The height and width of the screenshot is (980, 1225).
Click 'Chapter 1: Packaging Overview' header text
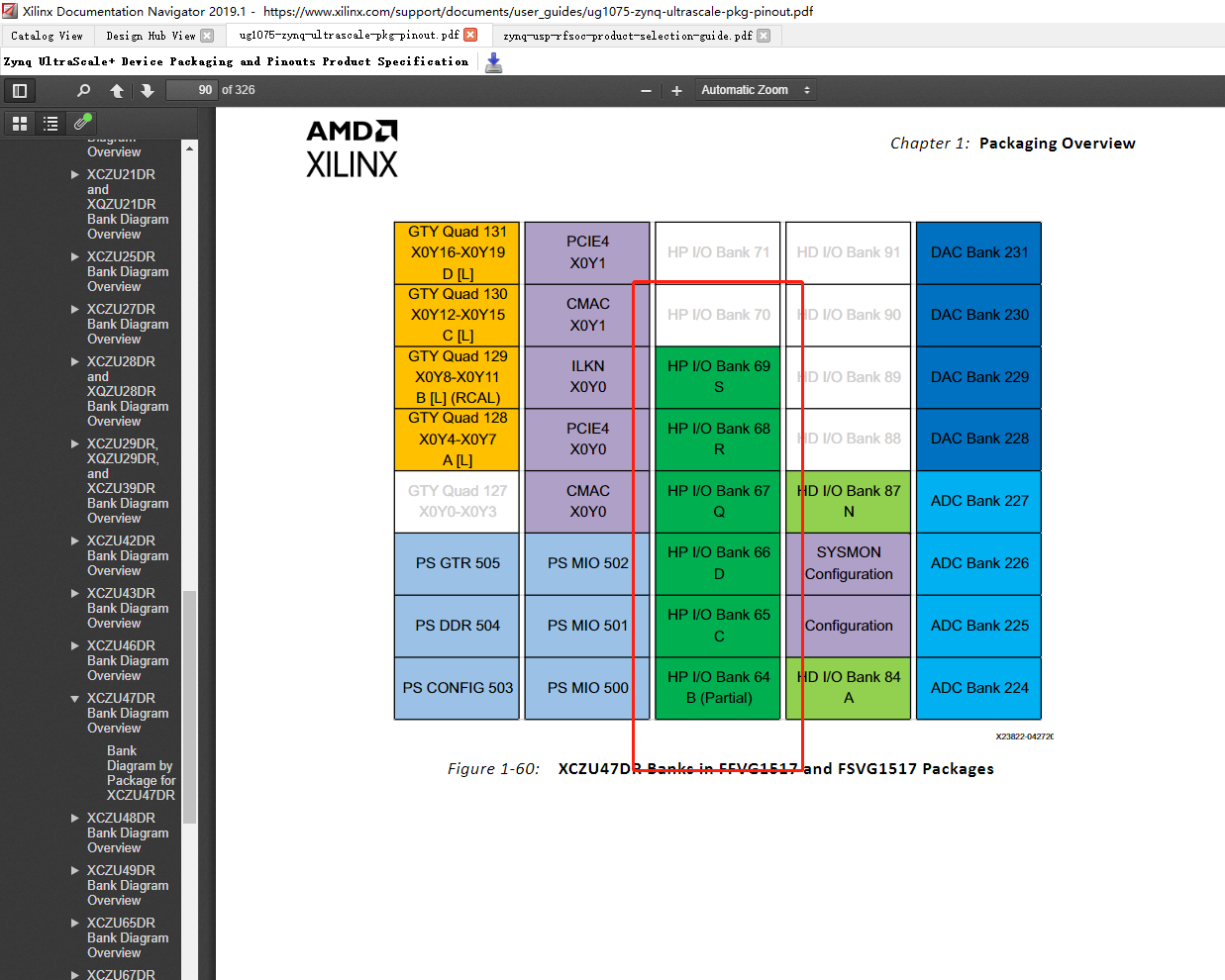tap(1013, 144)
